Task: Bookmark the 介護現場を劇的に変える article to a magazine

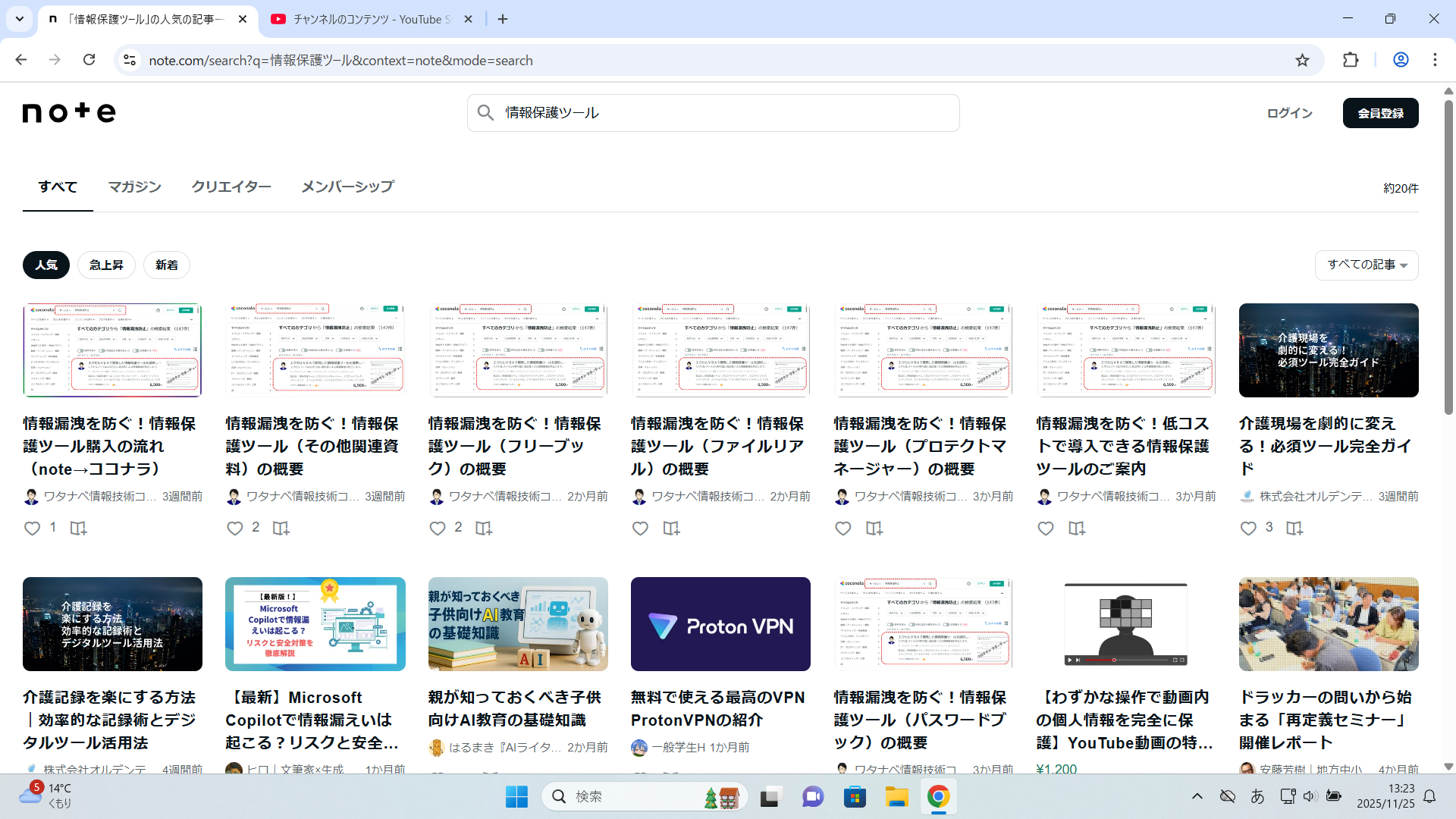Action: (1294, 529)
